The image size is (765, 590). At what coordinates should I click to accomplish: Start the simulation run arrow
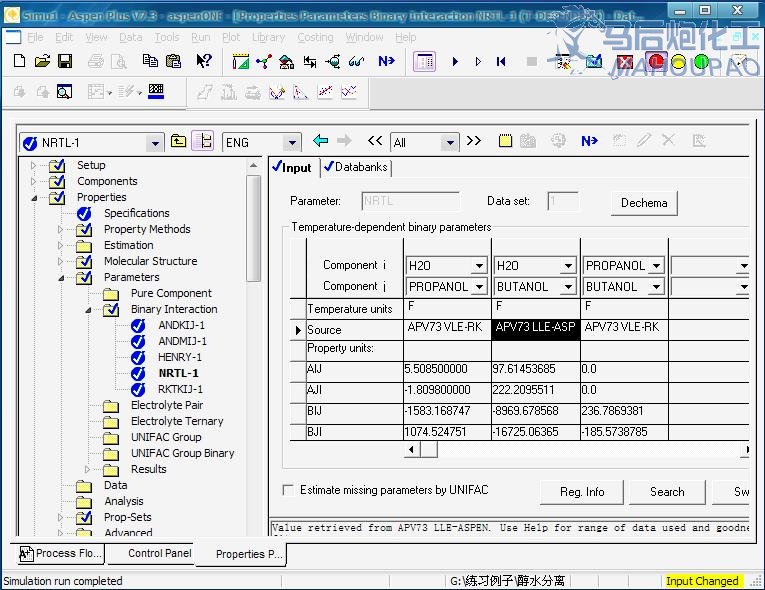pyautogui.click(x=455, y=61)
